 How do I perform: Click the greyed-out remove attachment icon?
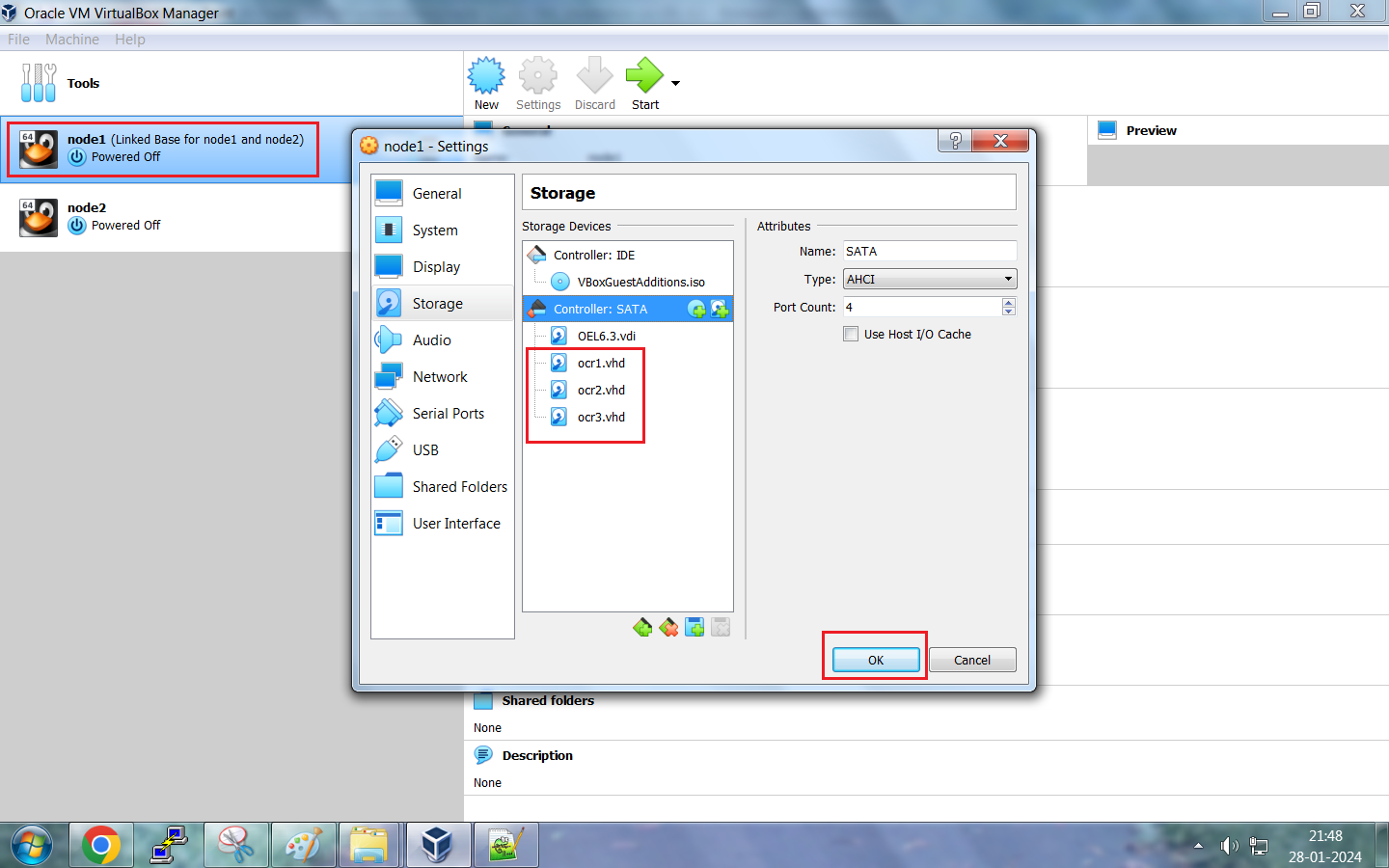721,628
